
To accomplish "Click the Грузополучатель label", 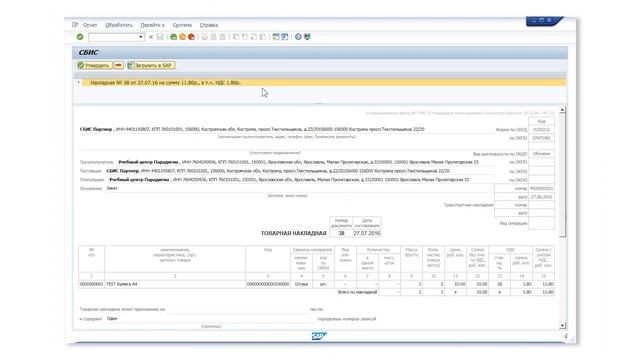I will point(96,162).
